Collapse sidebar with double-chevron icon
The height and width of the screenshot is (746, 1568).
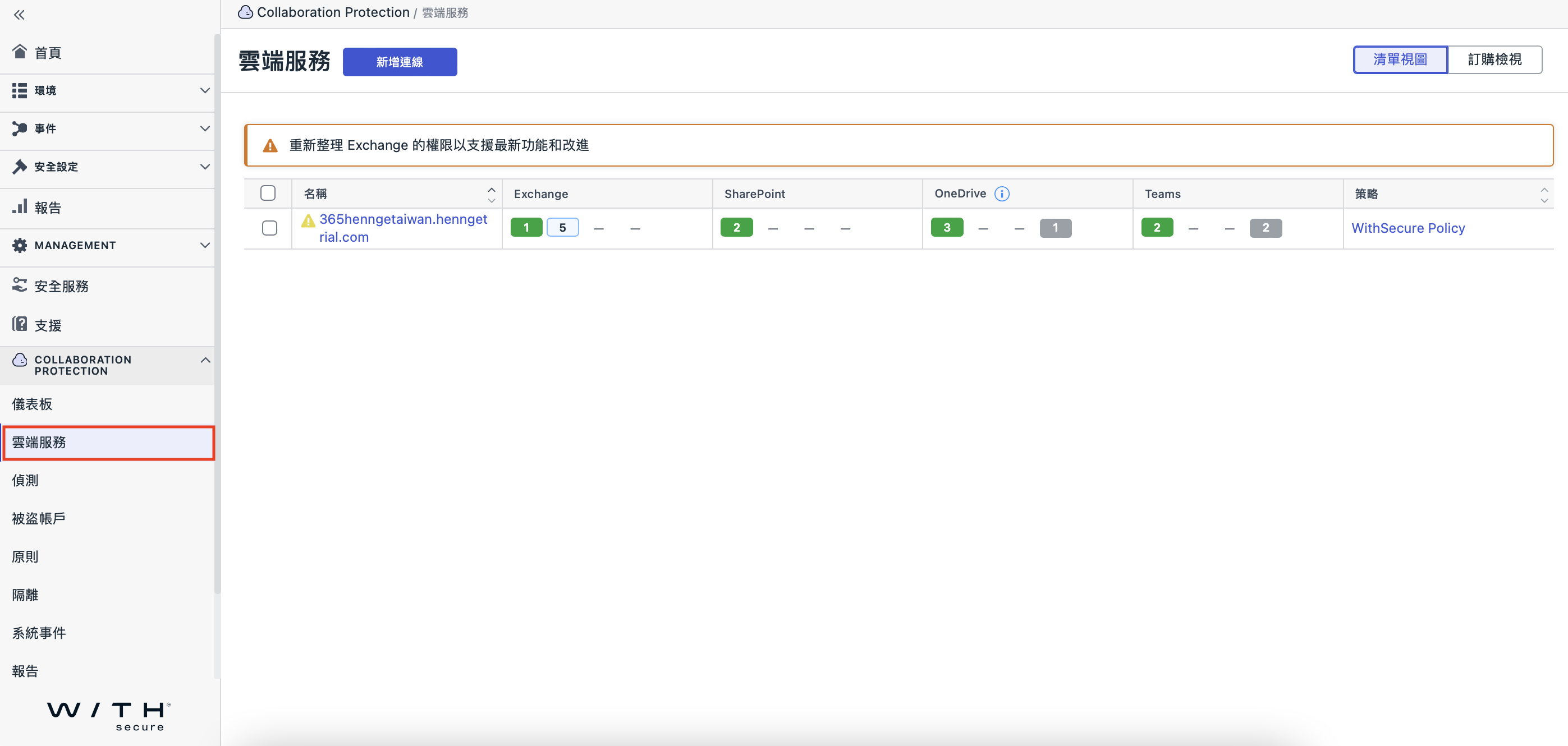(x=19, y=15)
